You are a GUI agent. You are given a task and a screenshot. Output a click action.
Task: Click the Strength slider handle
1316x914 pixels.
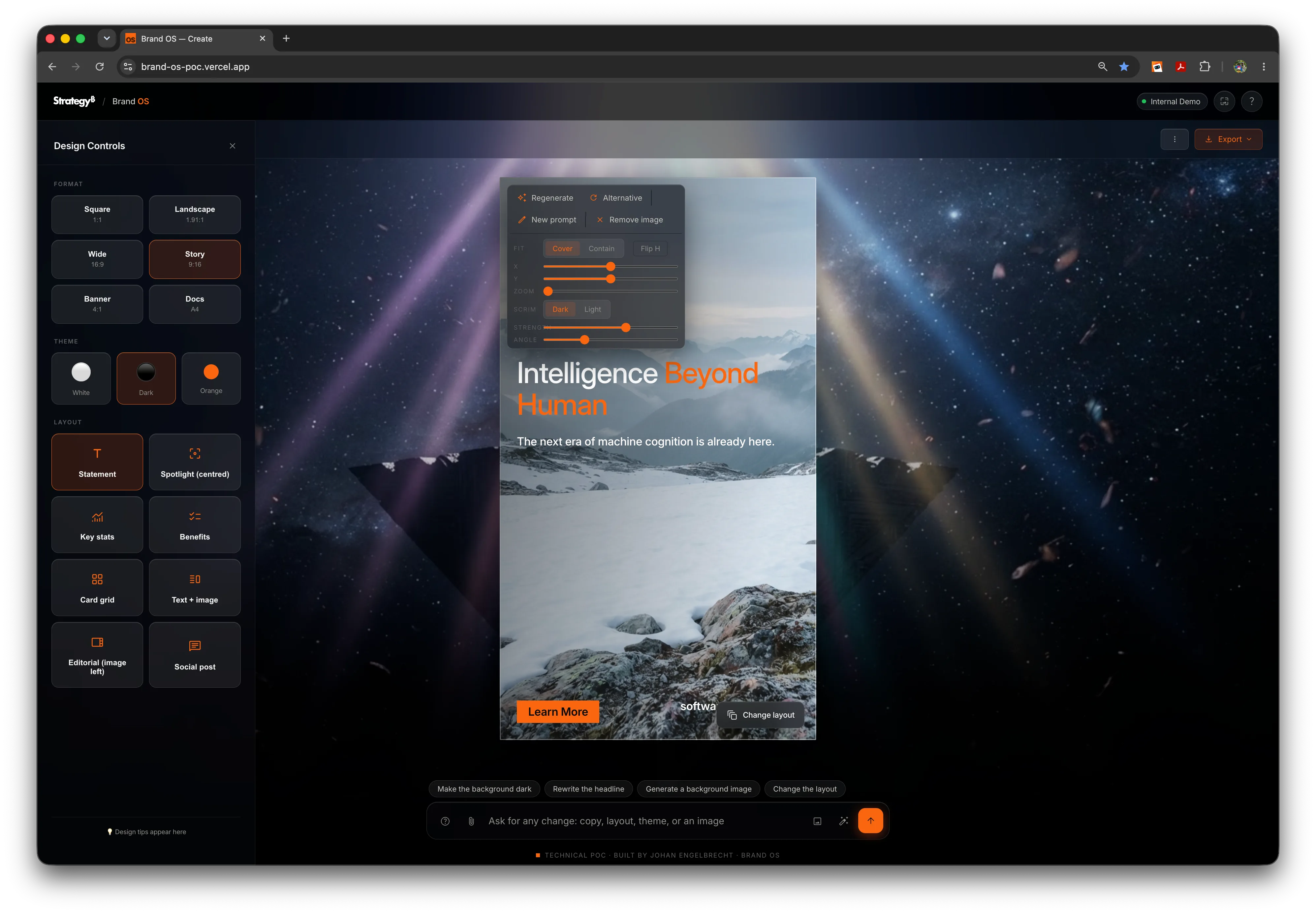pos(626,328)
